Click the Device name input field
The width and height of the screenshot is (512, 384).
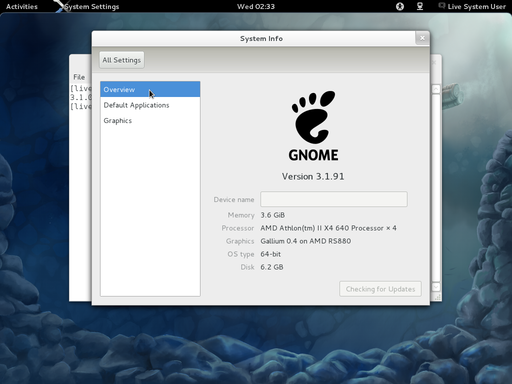334,199
